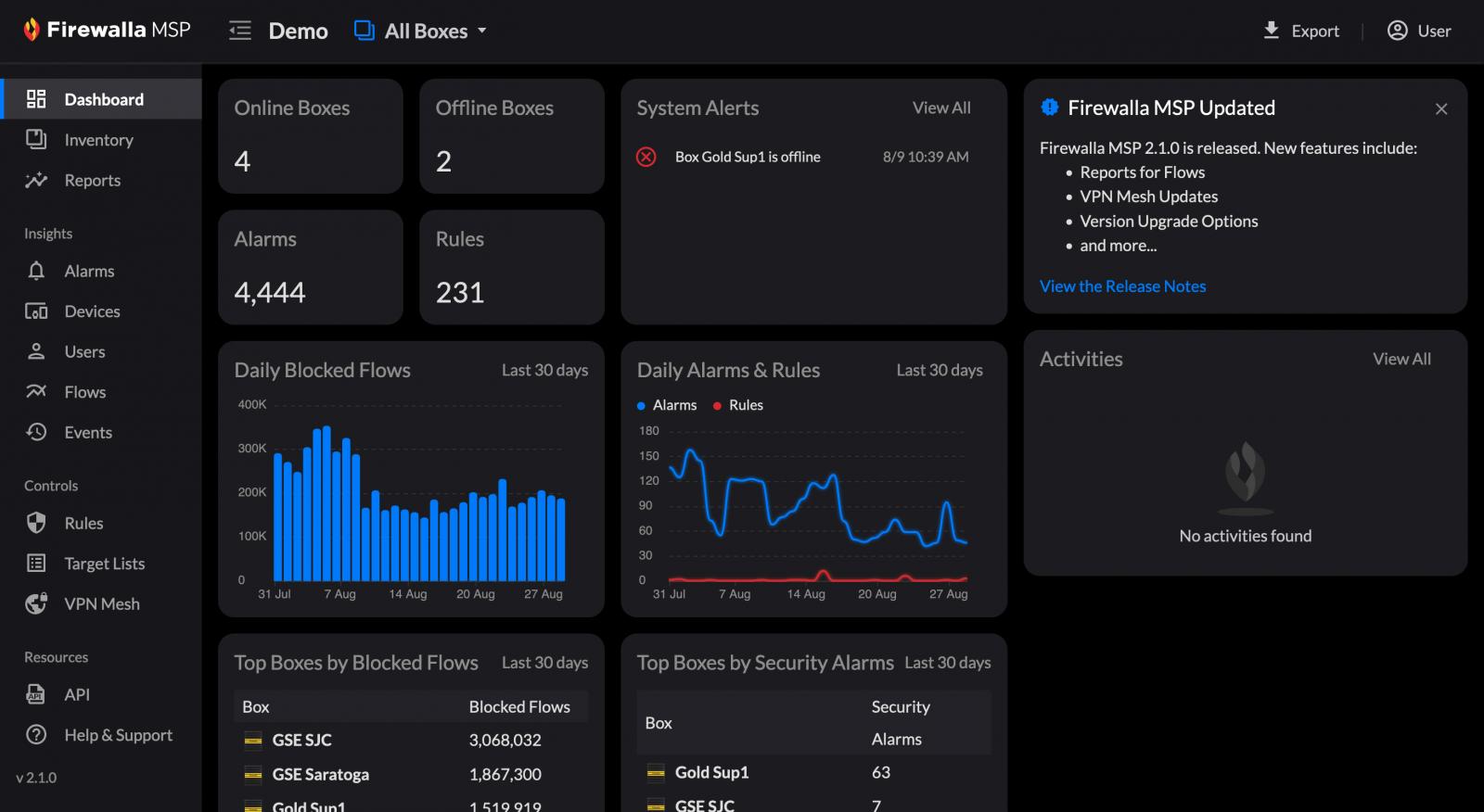
Task: Click the Devices icon in sidebar
Action: (x=36, y=311)
